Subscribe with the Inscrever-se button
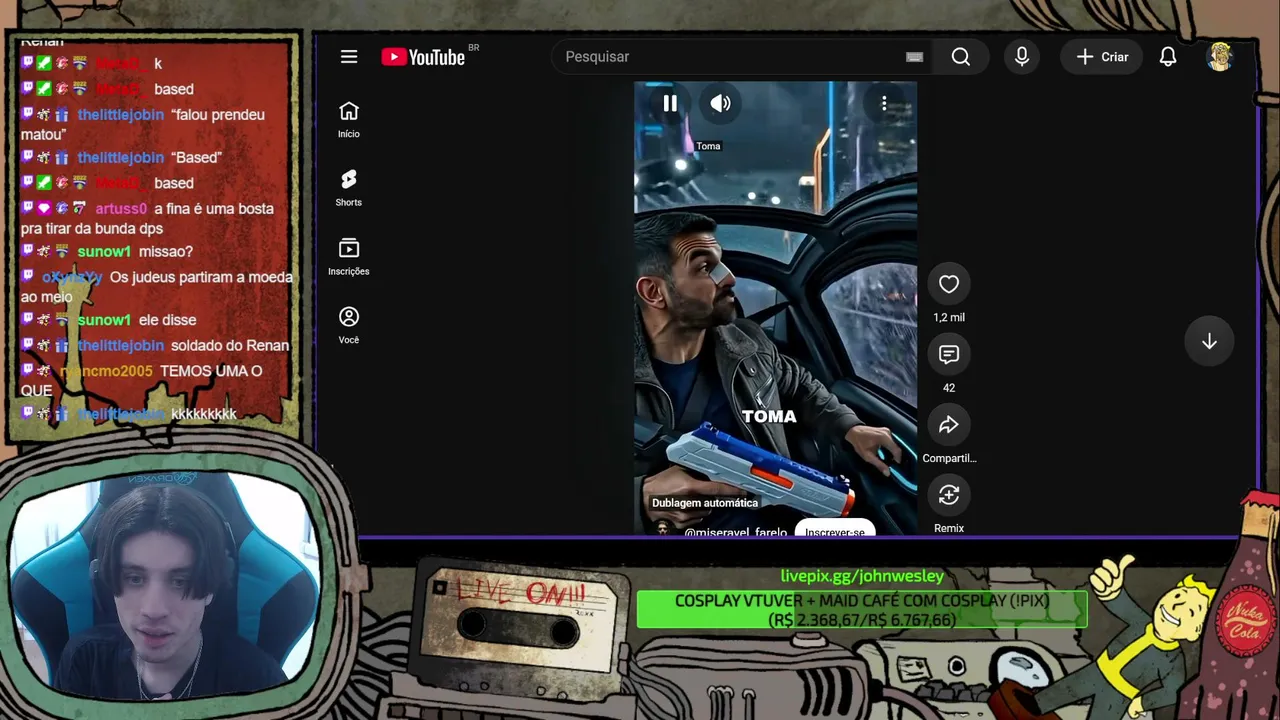This screenshot has width=1280, height=720. (835, 530)
